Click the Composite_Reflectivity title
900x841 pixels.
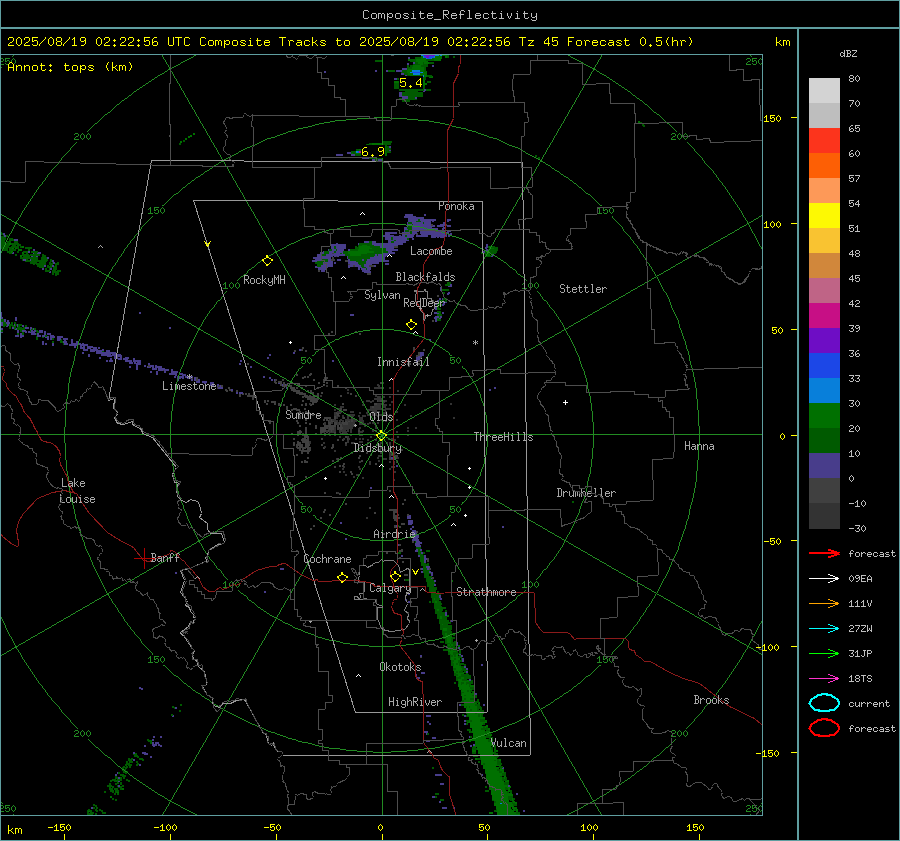pos(450,15)
